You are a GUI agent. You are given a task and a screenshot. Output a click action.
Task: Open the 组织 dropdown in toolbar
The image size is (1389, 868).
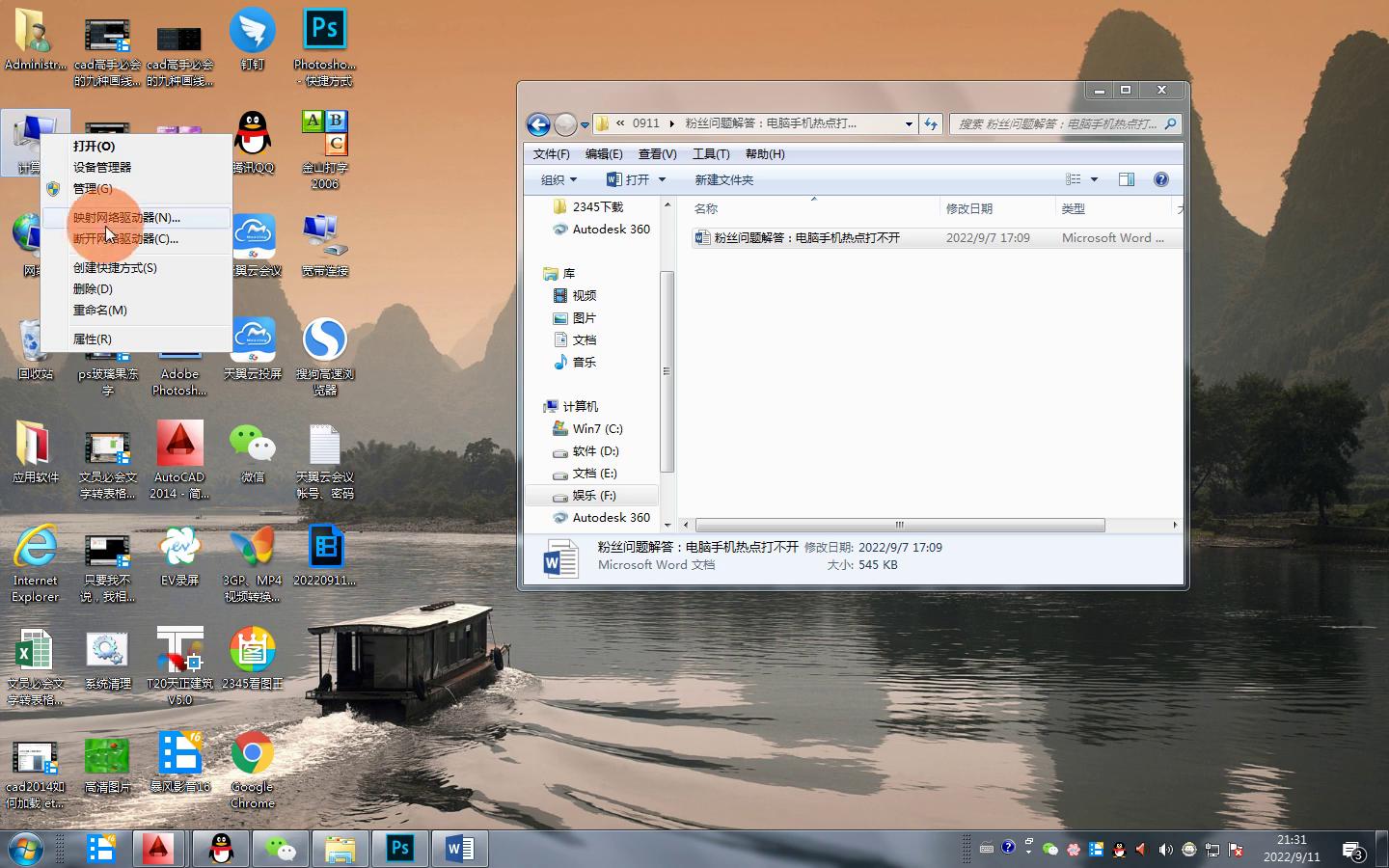(x=558, y=179)
